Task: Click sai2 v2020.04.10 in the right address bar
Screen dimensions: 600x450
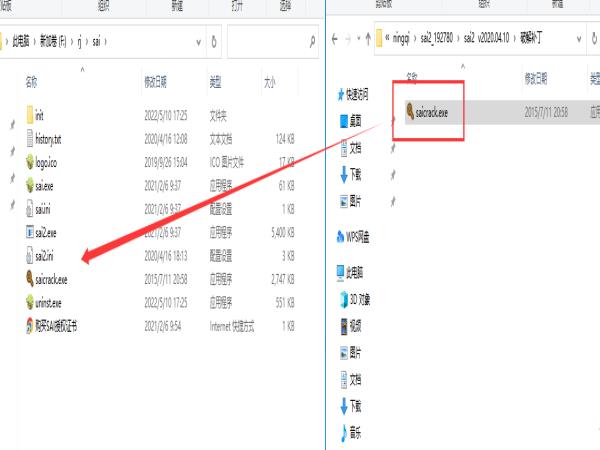Action: (486, 38)
